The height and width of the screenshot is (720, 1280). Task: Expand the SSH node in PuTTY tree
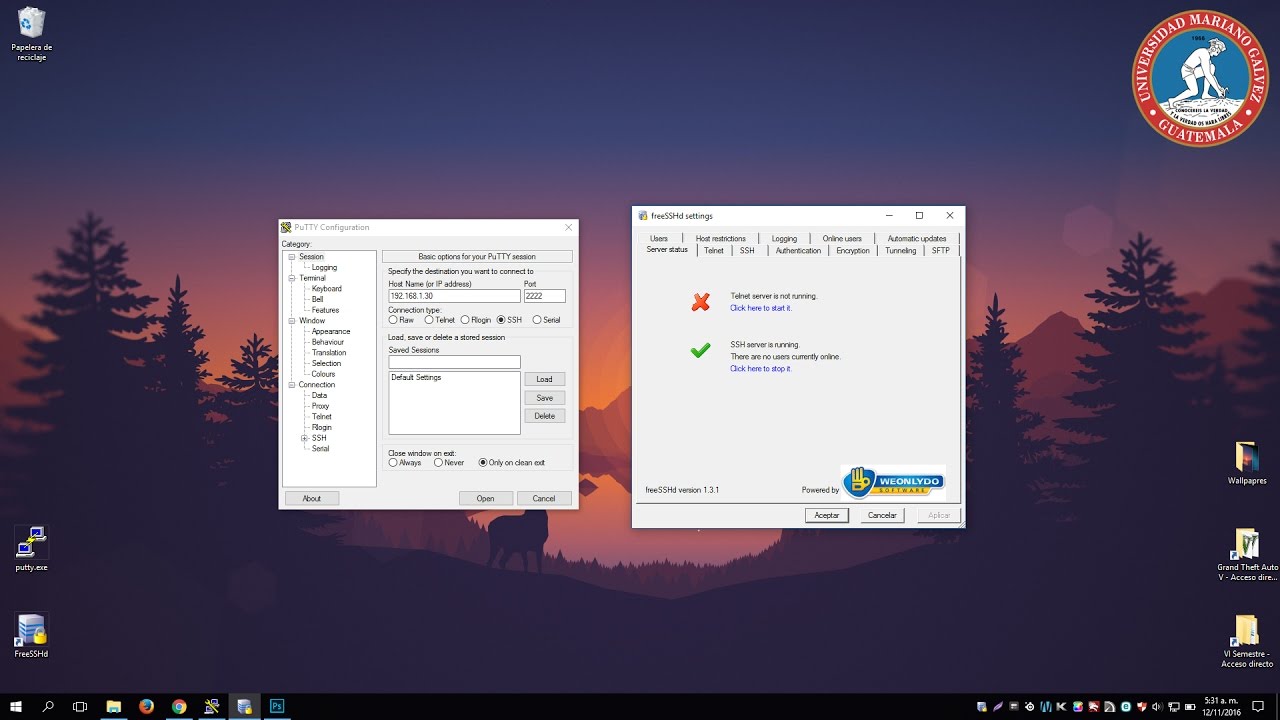pyautogui.click(x=304, y=438)
